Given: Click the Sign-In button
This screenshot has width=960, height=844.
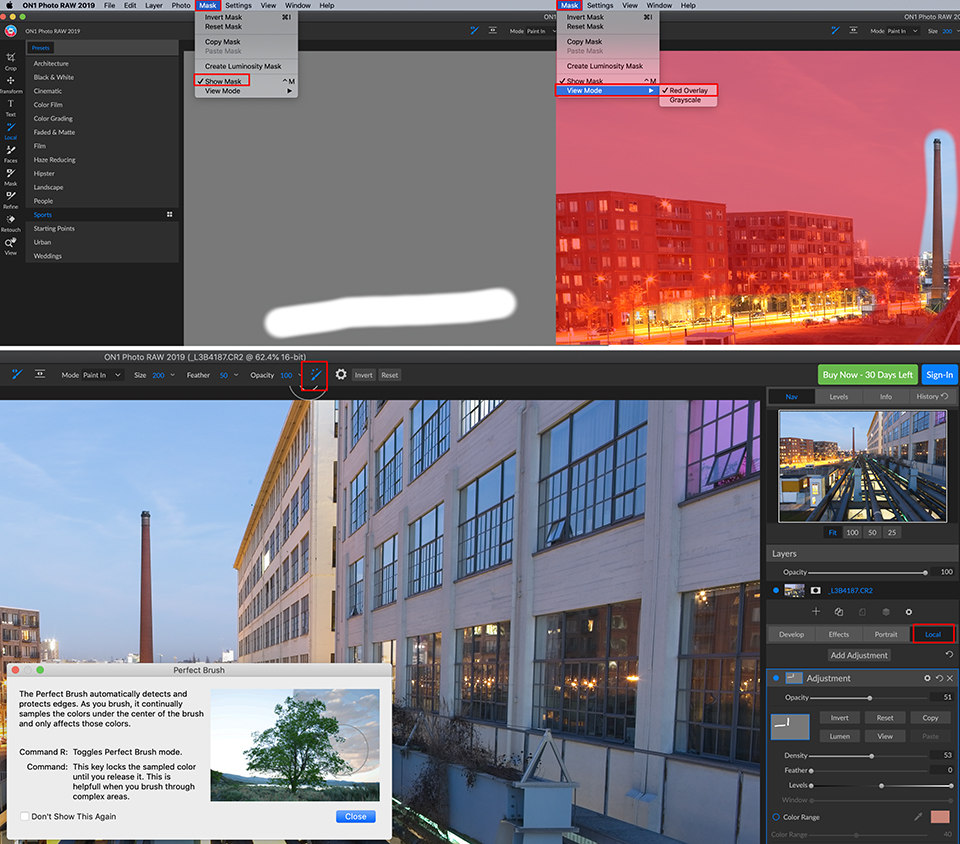Looking at the screenshot, I should tap(939, 375).
